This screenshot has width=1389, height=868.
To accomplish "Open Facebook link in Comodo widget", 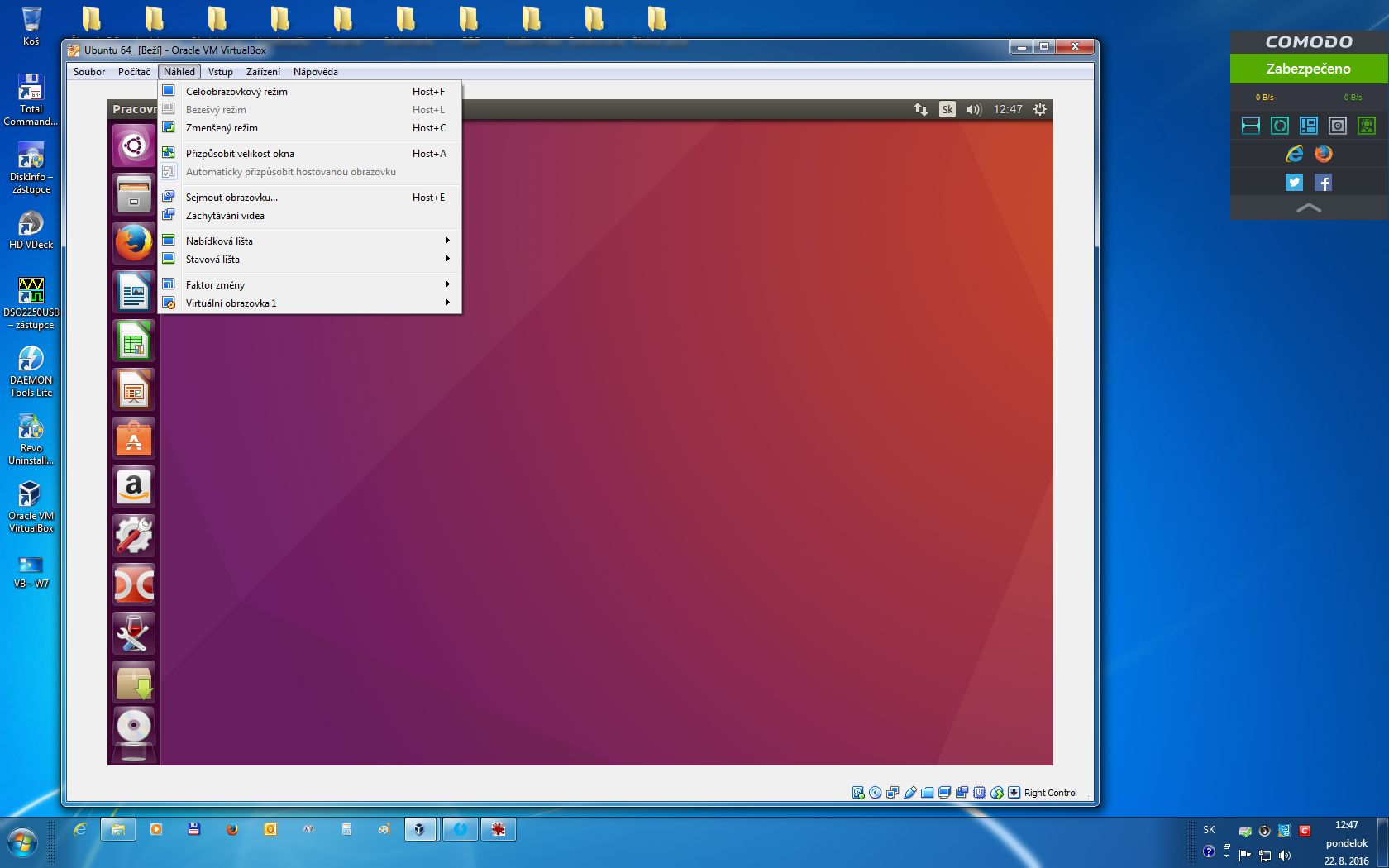I will (1324, 183).
